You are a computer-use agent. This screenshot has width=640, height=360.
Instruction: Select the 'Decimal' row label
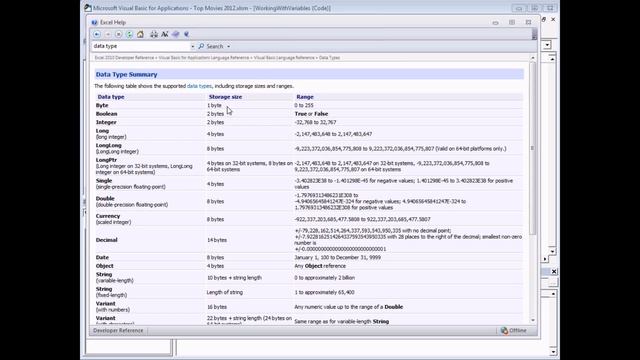click(107, 240)
